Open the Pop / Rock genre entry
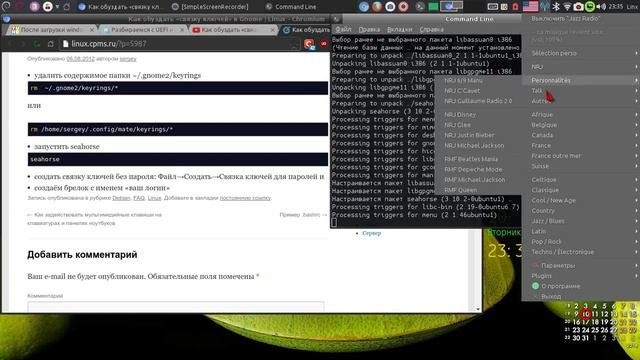640x360 pixels. 581,242
